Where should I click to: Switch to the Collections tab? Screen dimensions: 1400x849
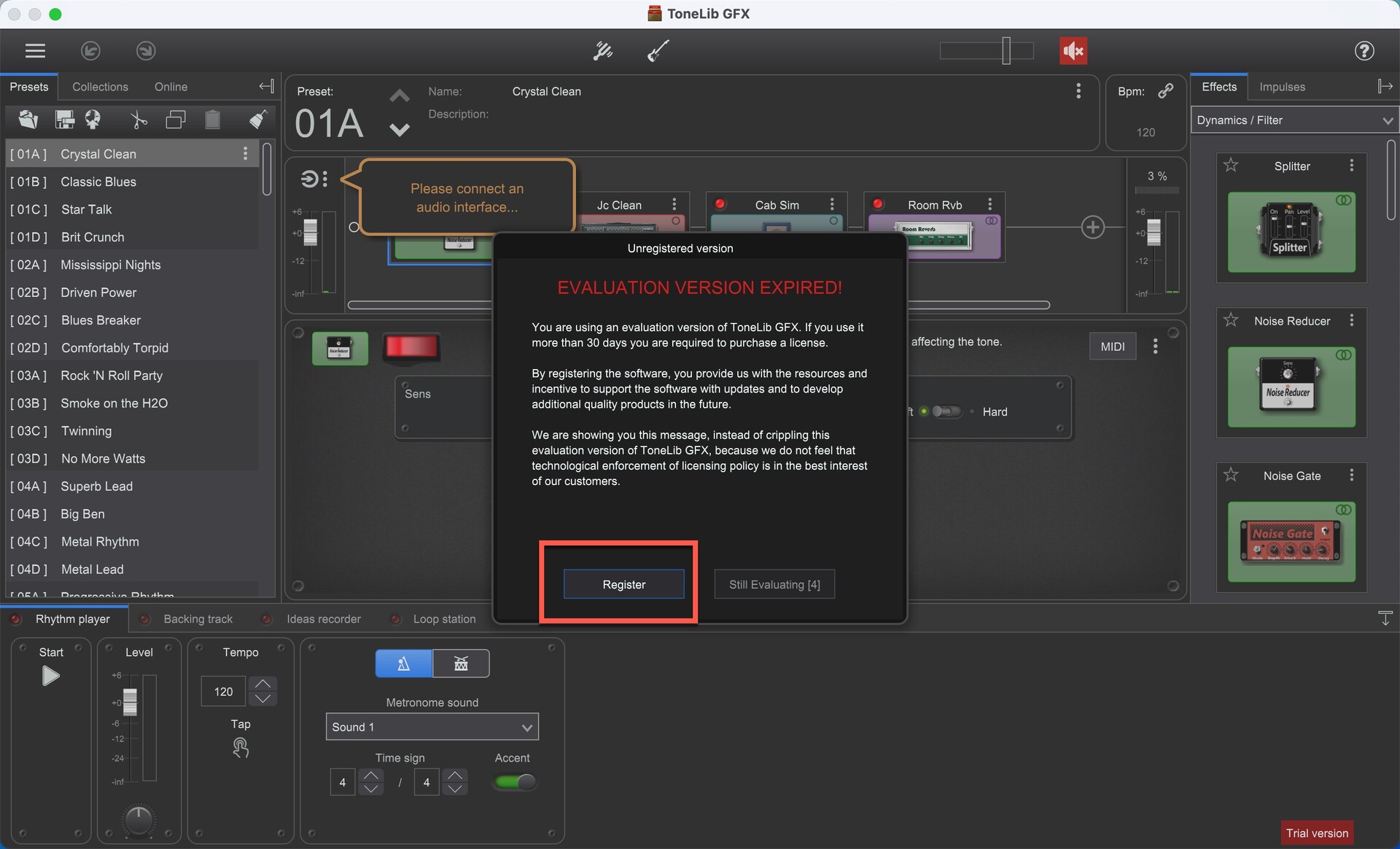pyautogui.click(x=100, y=87)
